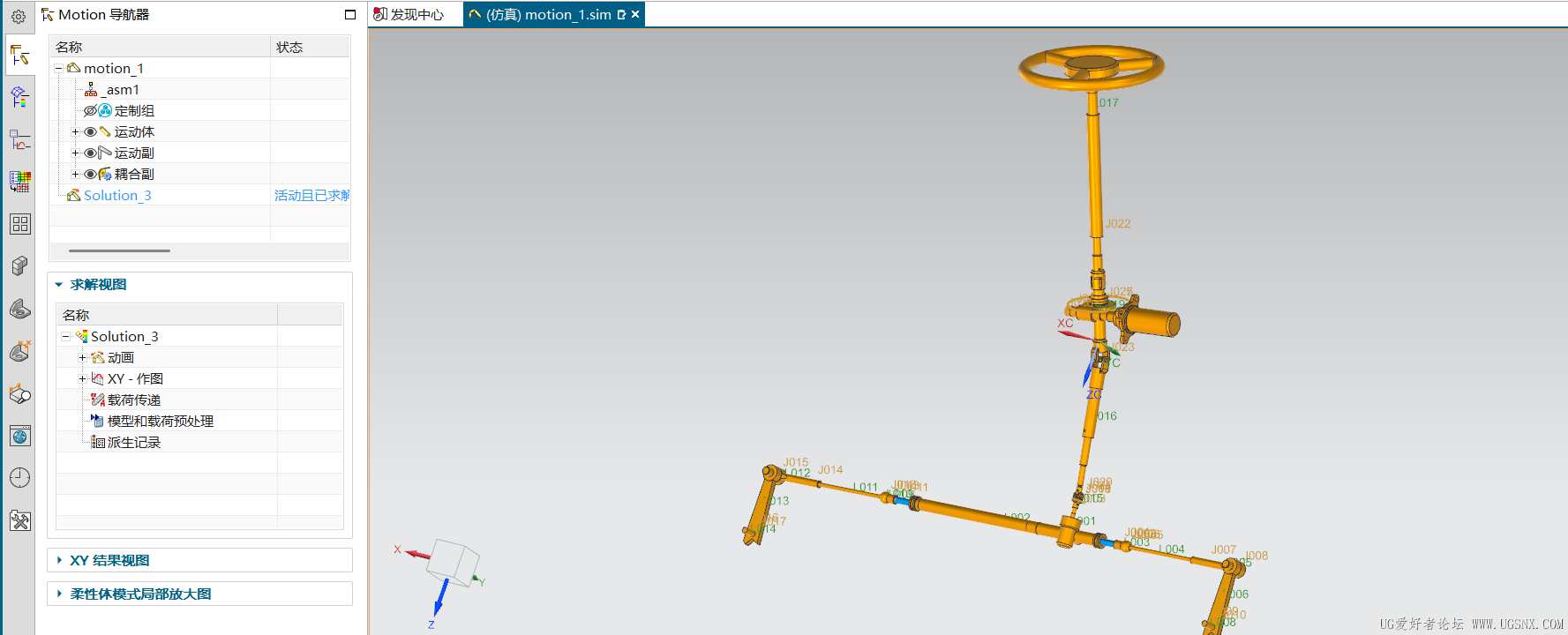This screenshot has height=635, width=1568.
Task: Click the 派生记录 record icon
Action: 98,442
